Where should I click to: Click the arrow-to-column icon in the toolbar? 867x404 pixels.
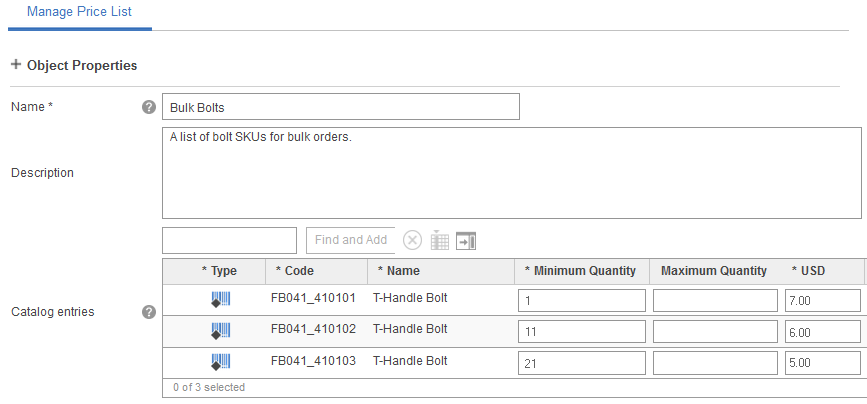tap(466, 240)
